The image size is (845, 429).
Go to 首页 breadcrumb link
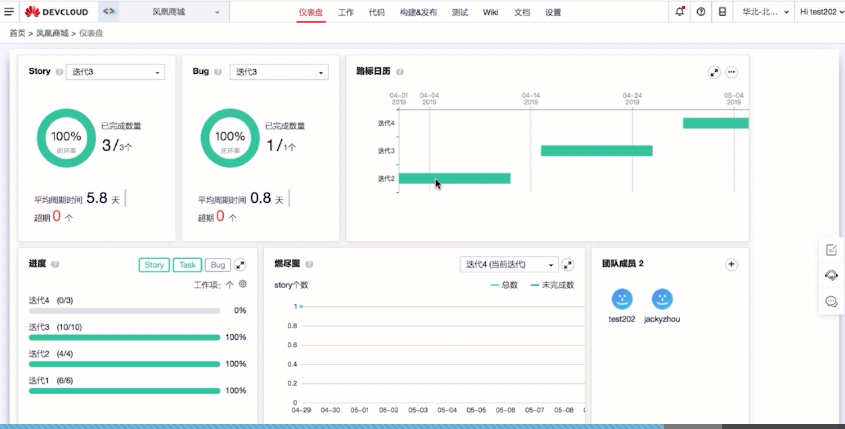point(17,33)
